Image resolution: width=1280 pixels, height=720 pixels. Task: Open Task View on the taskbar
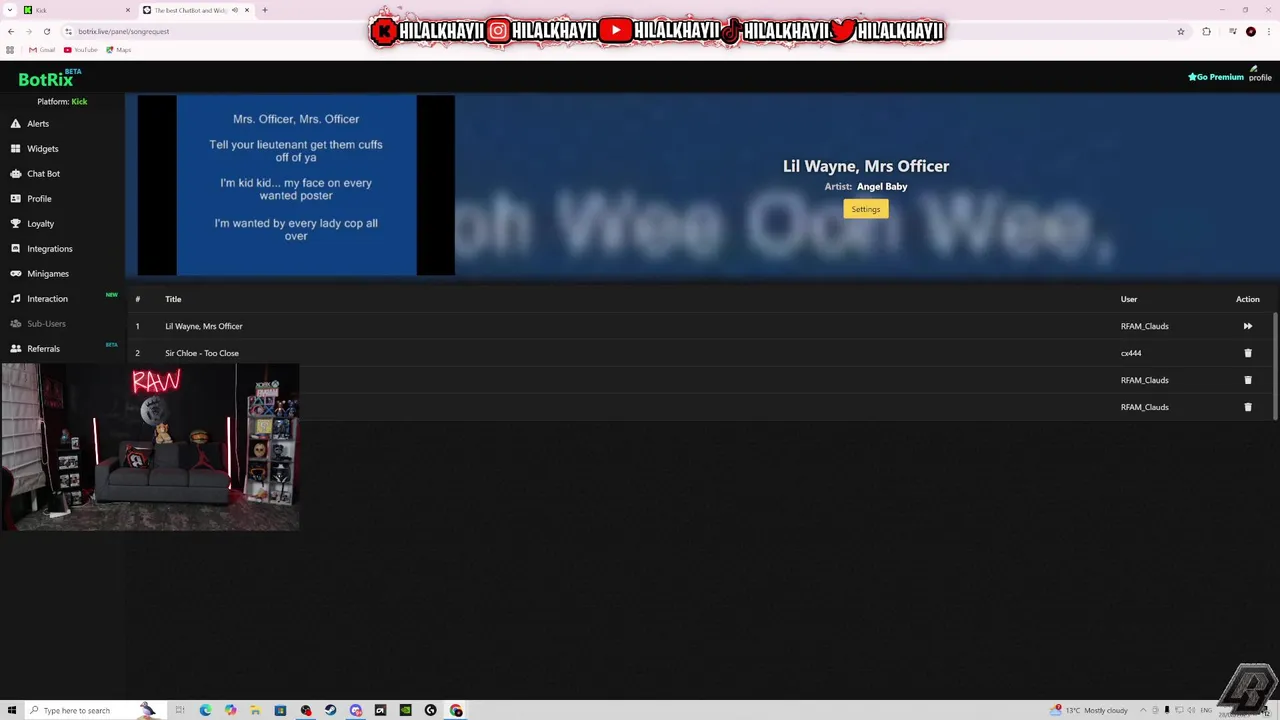coord(180,710)
